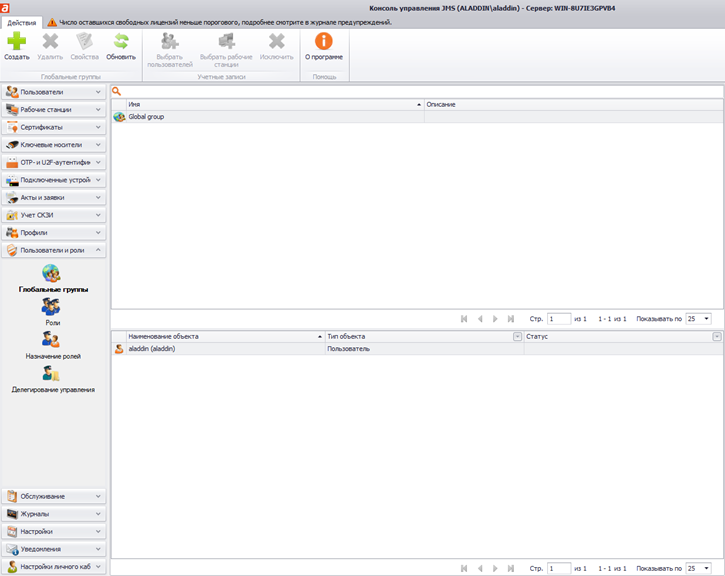Image resolution: width=725 pixels, height=576 pixels.
Task: Click upper page number input field
Action: 558,319
